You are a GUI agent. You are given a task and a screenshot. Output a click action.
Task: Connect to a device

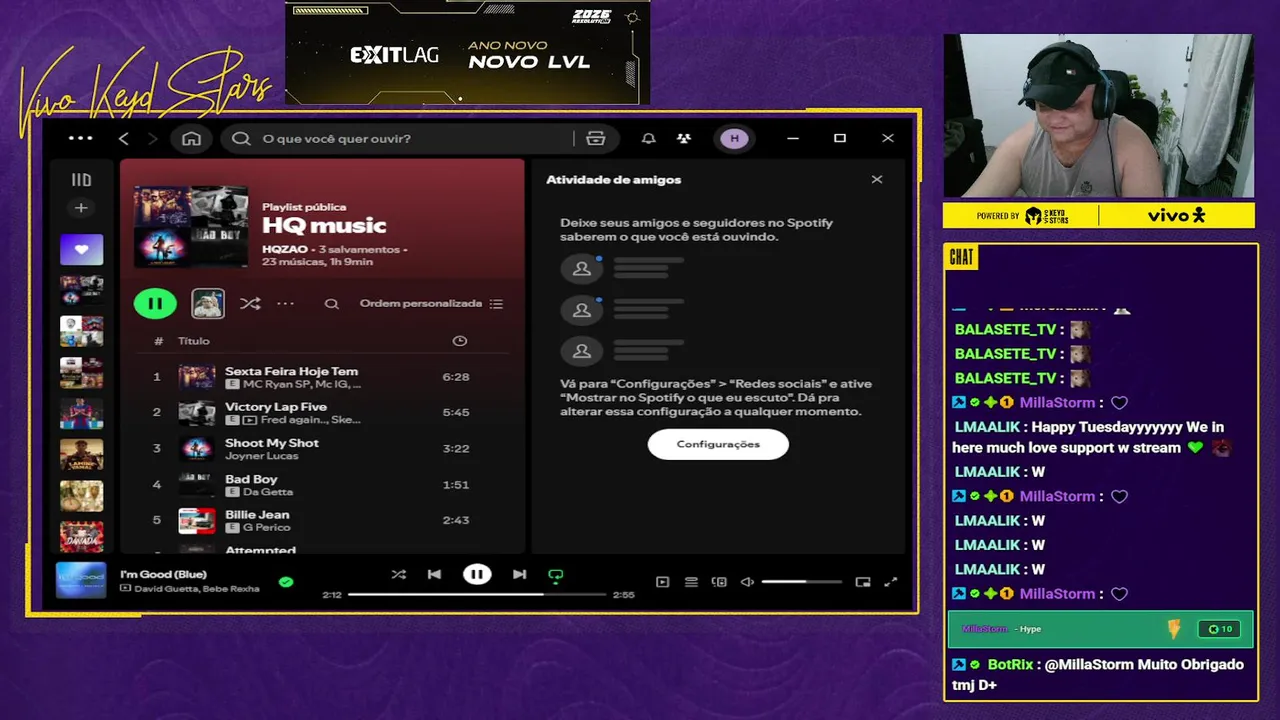(x=719, y=581)
